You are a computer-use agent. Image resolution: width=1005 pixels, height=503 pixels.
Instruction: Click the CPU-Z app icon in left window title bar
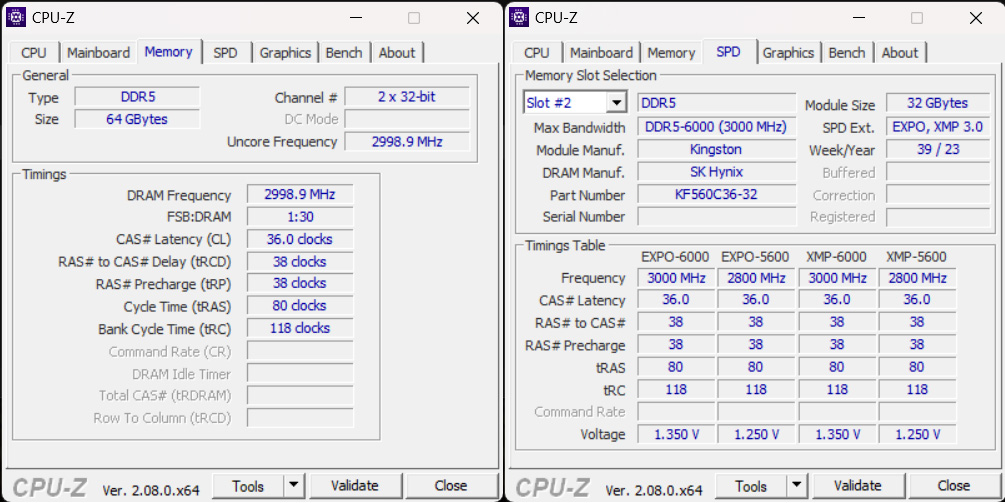coord(15,17)
